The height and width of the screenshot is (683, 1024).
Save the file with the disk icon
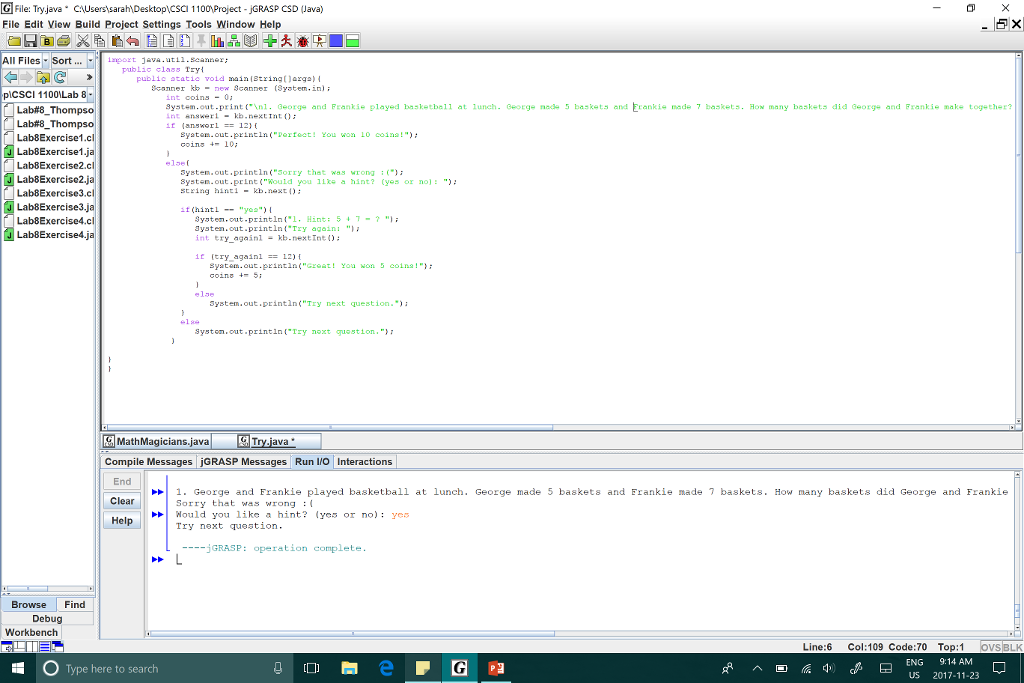coord(28,40)
